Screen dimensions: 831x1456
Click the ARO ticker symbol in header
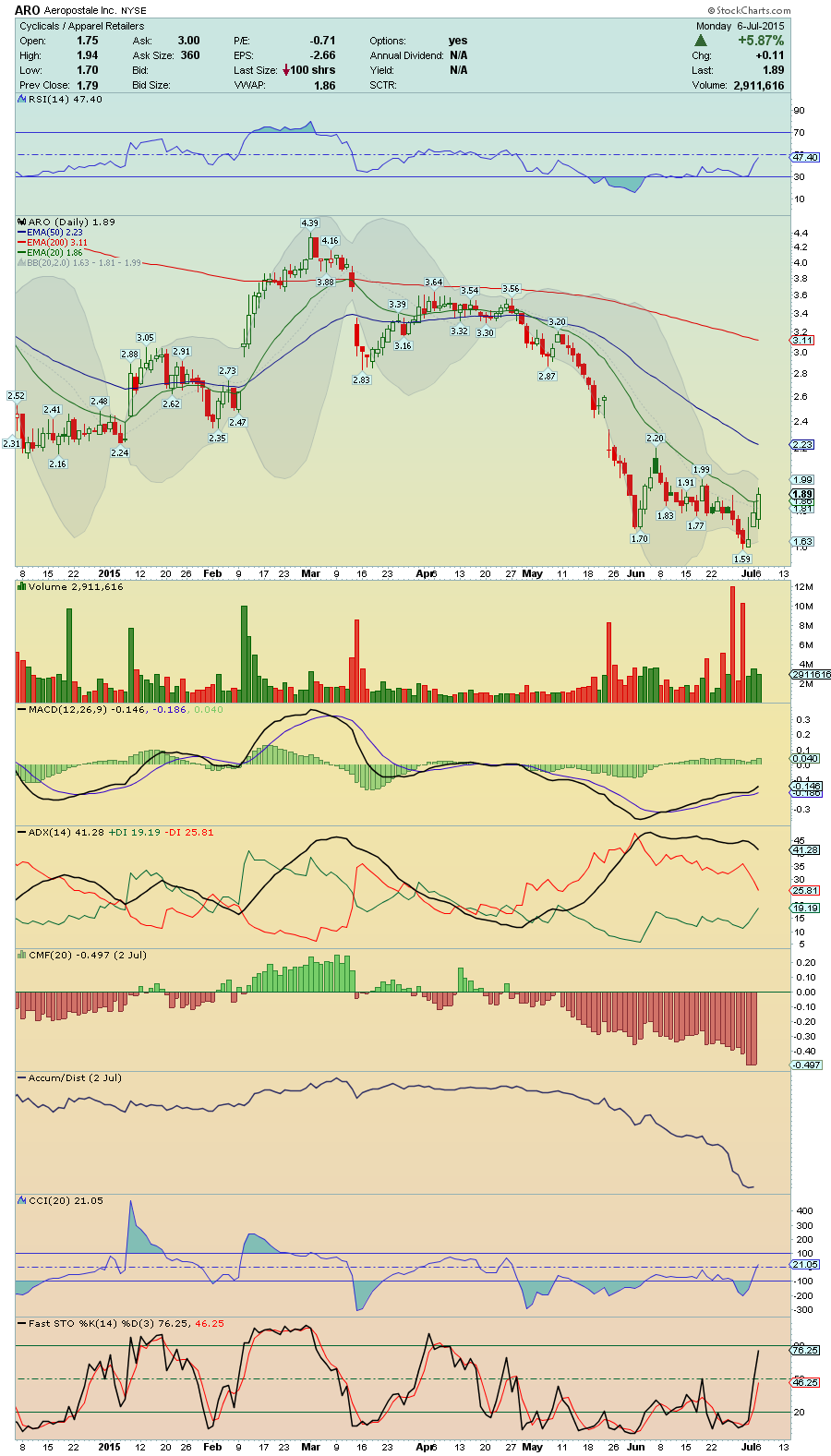pyautogui.click(x=28, y=10)
